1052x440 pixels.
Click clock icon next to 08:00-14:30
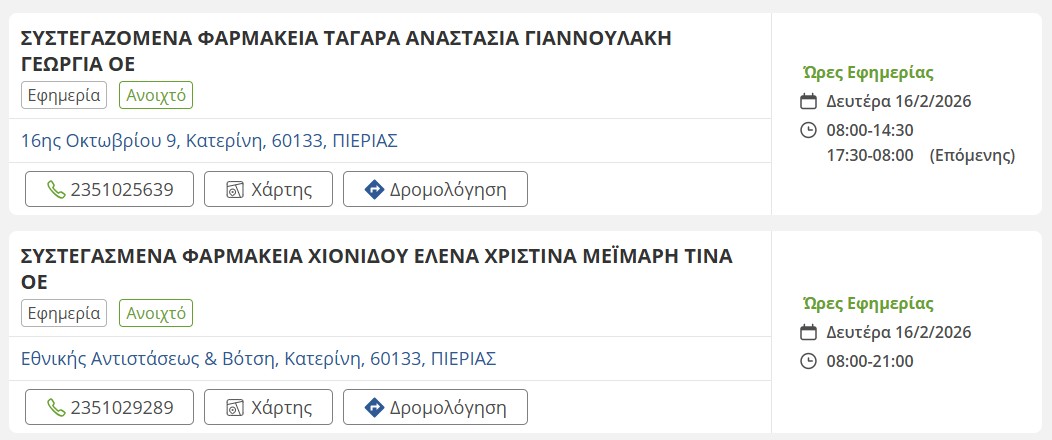pos(809,130)
